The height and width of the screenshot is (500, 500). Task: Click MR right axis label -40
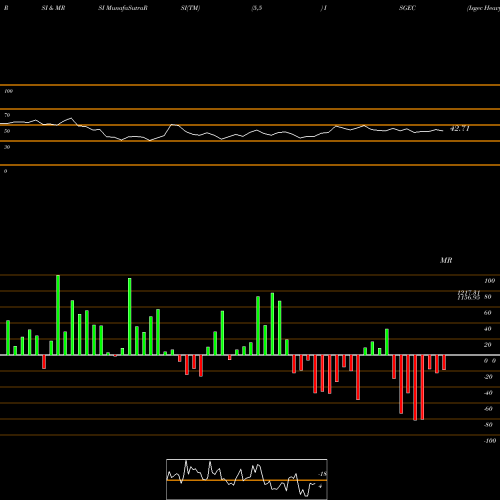[488, 393]
